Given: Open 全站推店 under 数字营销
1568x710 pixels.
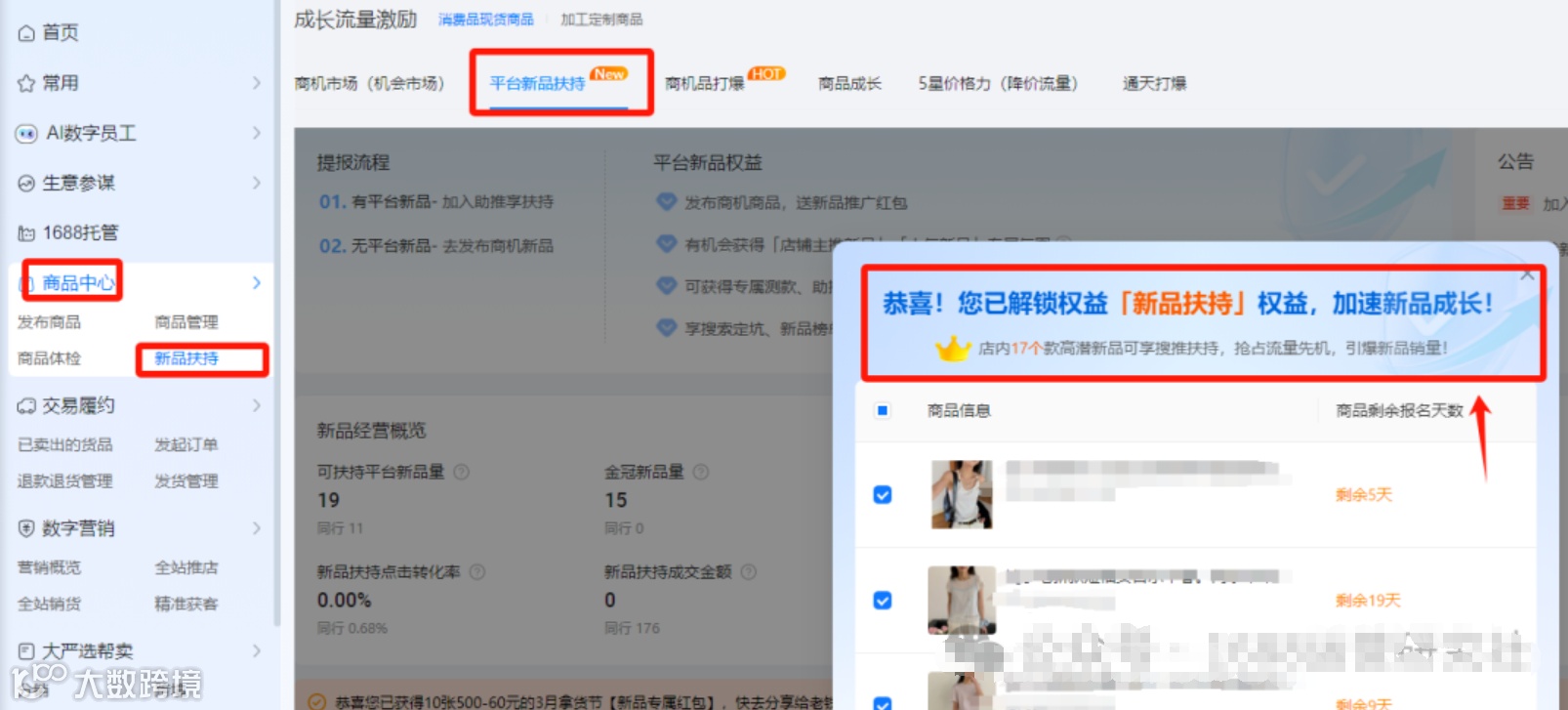Looking at the screenshot, I should 186,567.
